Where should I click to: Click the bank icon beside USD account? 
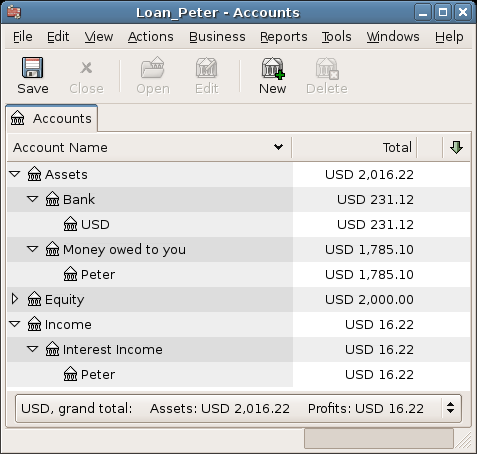[70, 224]
